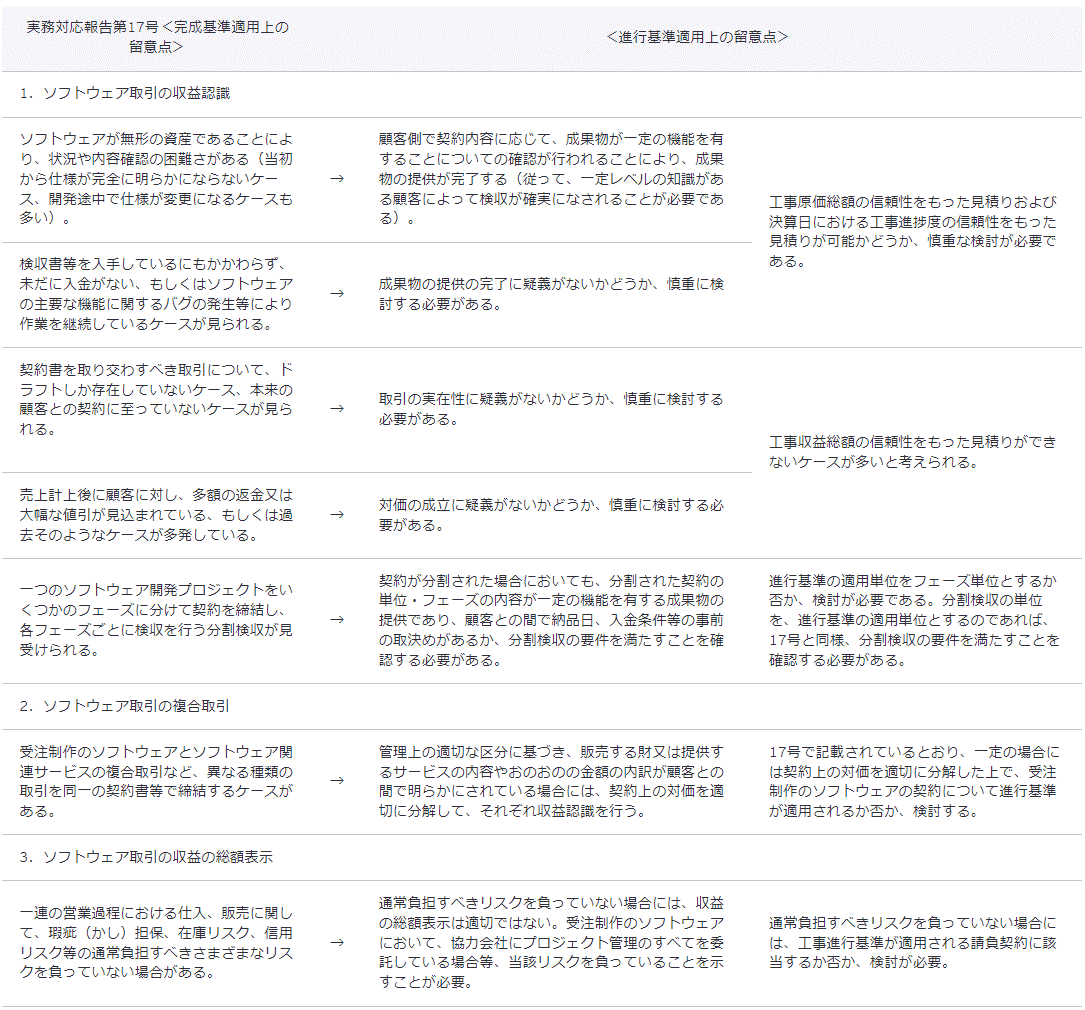Select section heading 3. ソフトウェア取引の収益の総額表示
Image resolution: width=1085 pixels, height=1010 pixels.
point(146,857)
